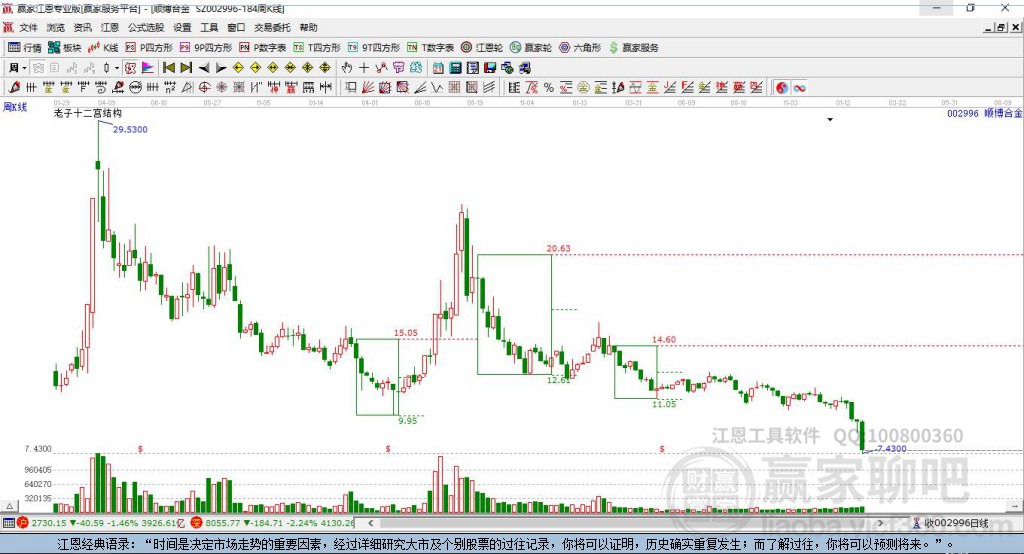Restore the inner chart child window
This screenshot has height=554, width=1024.
1001,27
